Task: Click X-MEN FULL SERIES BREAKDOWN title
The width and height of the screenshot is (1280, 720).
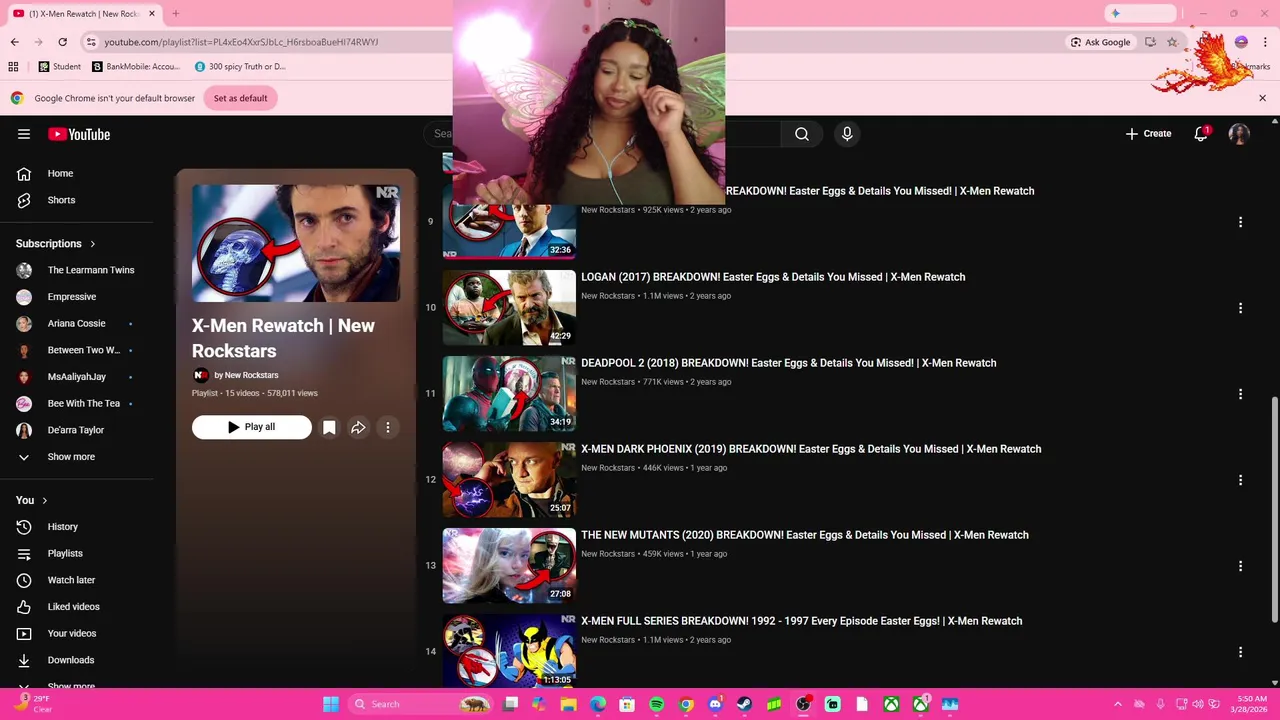Action: 802,621
